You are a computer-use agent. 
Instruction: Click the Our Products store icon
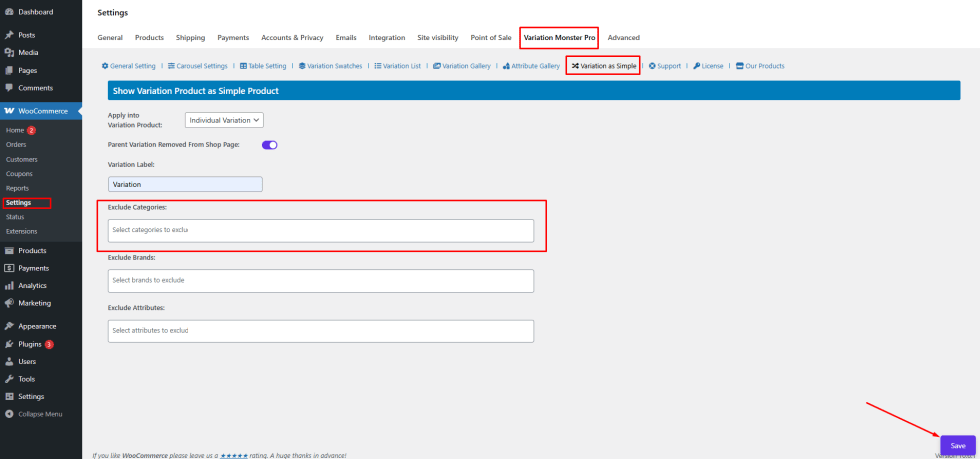tap(739, 66)
